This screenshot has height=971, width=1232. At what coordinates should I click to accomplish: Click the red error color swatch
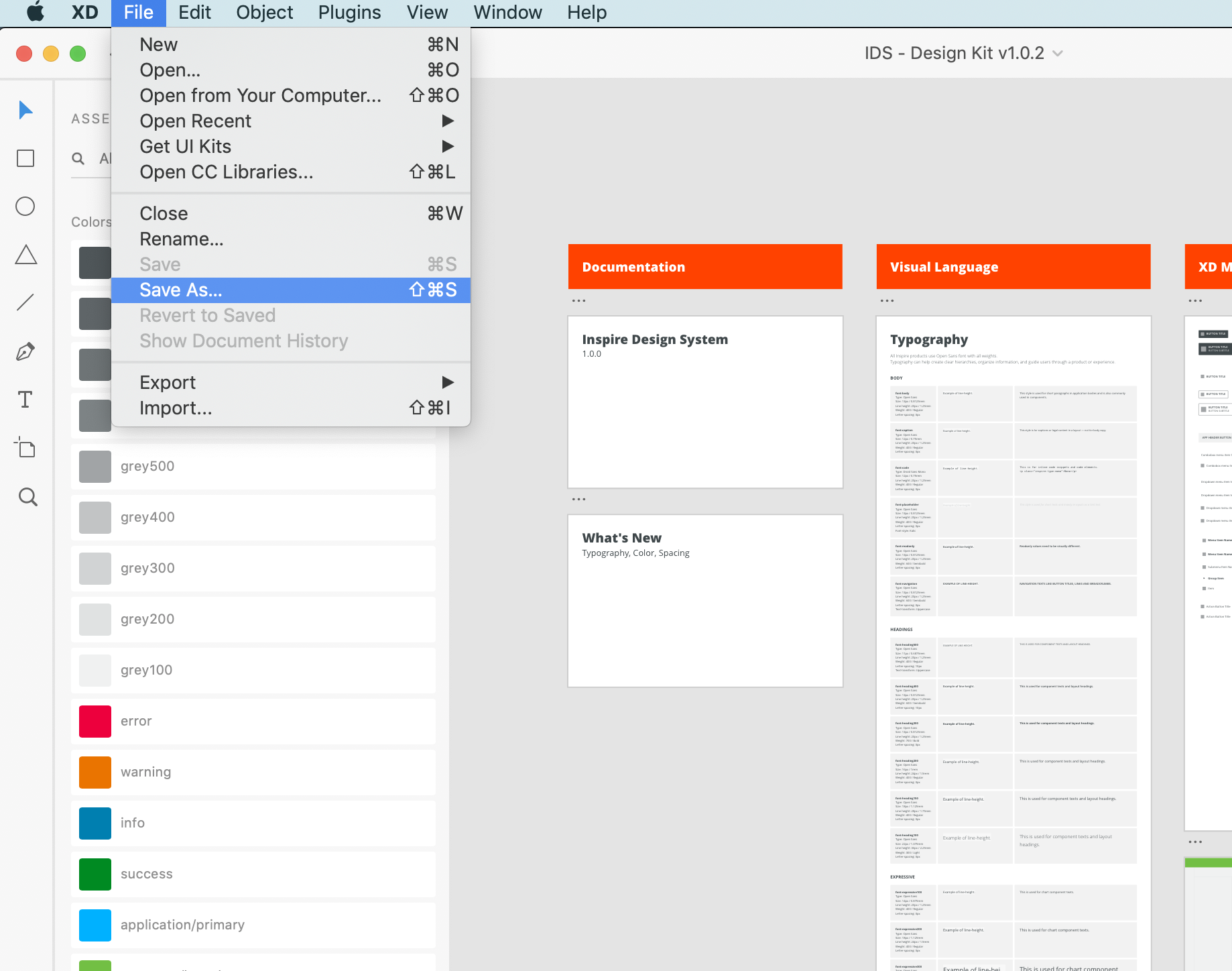coord(95,722)
